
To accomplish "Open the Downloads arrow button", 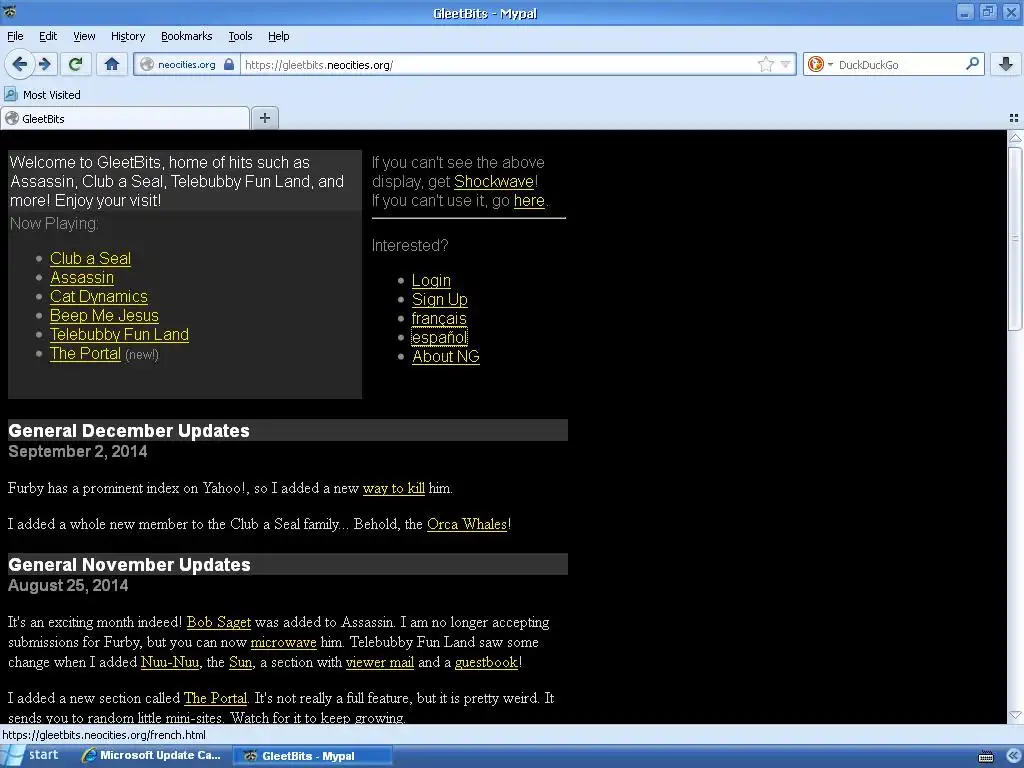I will point(1006,64).
